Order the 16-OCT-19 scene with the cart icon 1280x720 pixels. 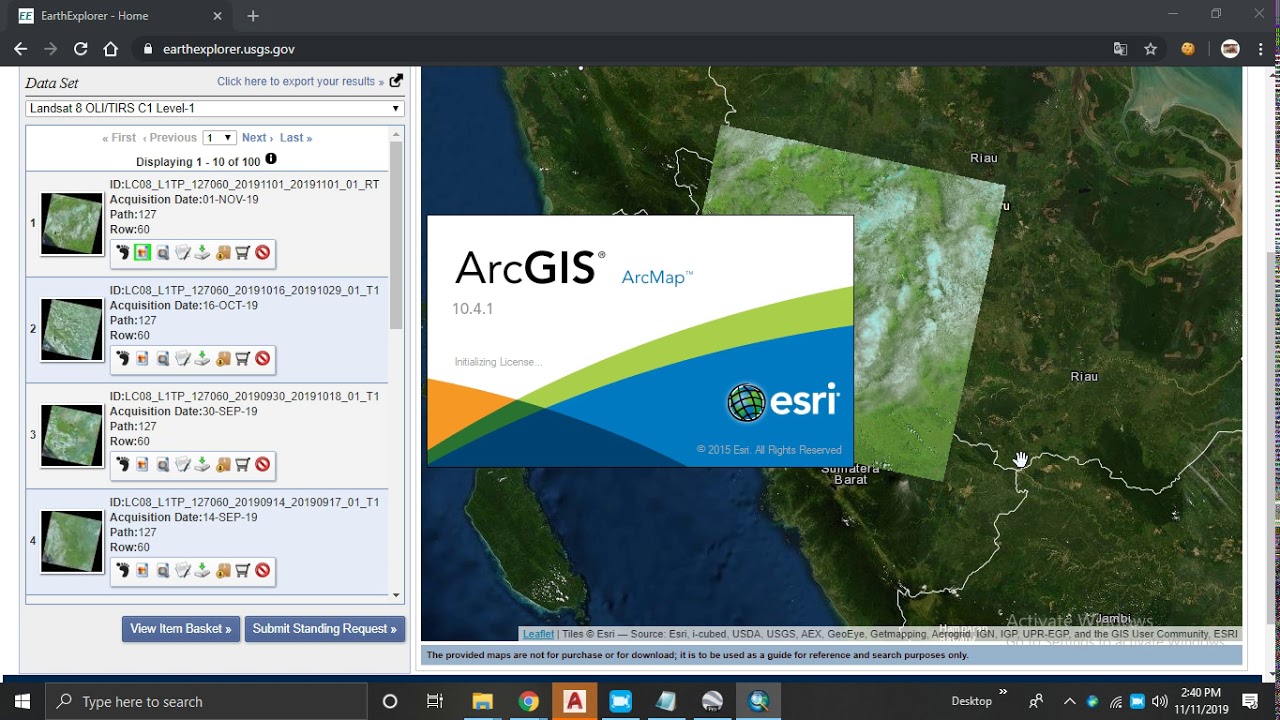point(242,359)
